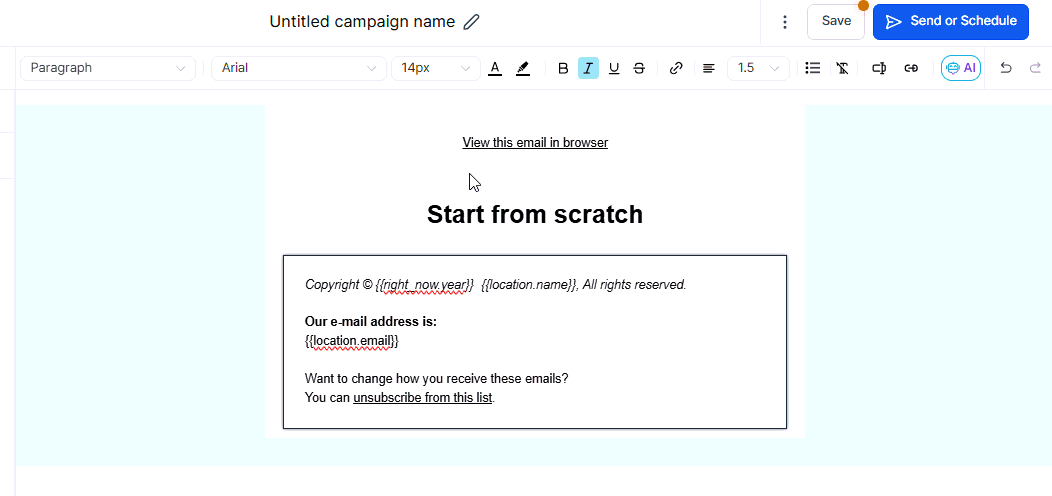Open the 1.5 line height dropdown
Screen dimensions: 1052x496
click(x=758, y=68)
